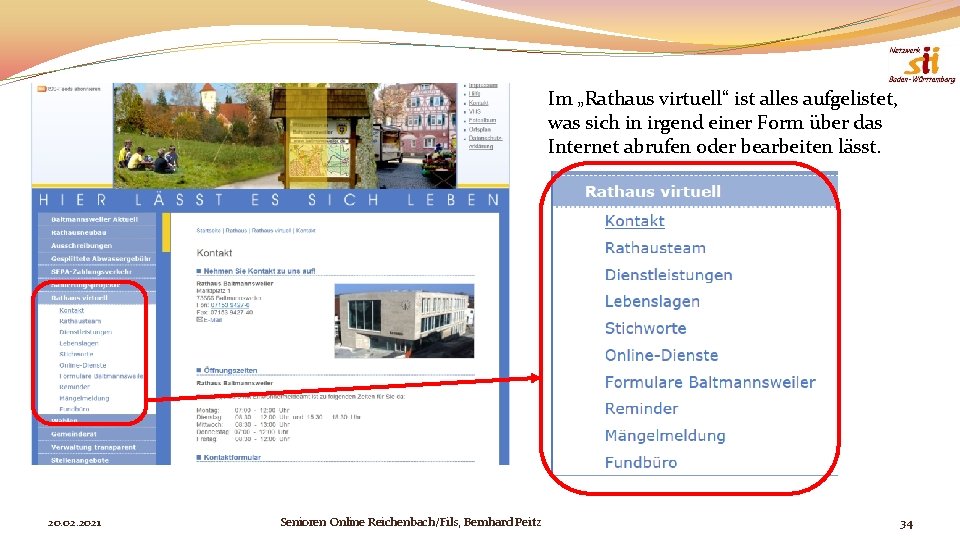Open Ortsplan link in top-right link list
The height and width of the screenshot is (540, 960).
point(480,130)
